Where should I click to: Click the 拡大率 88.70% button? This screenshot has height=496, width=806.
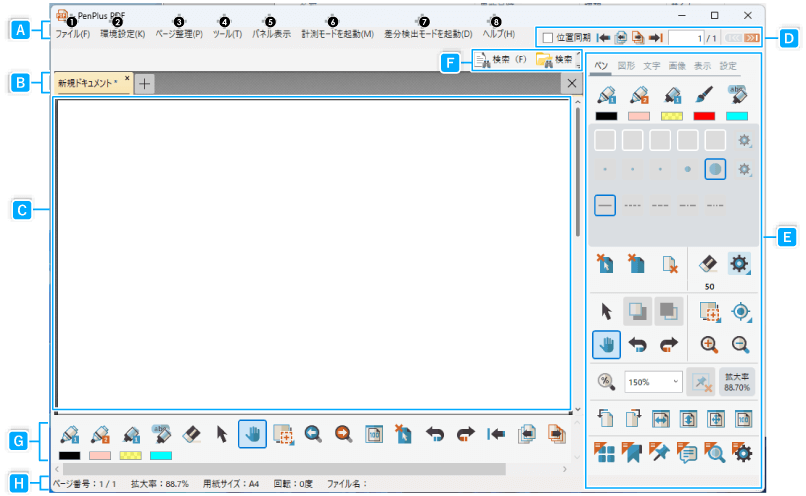tap(738, 381)
